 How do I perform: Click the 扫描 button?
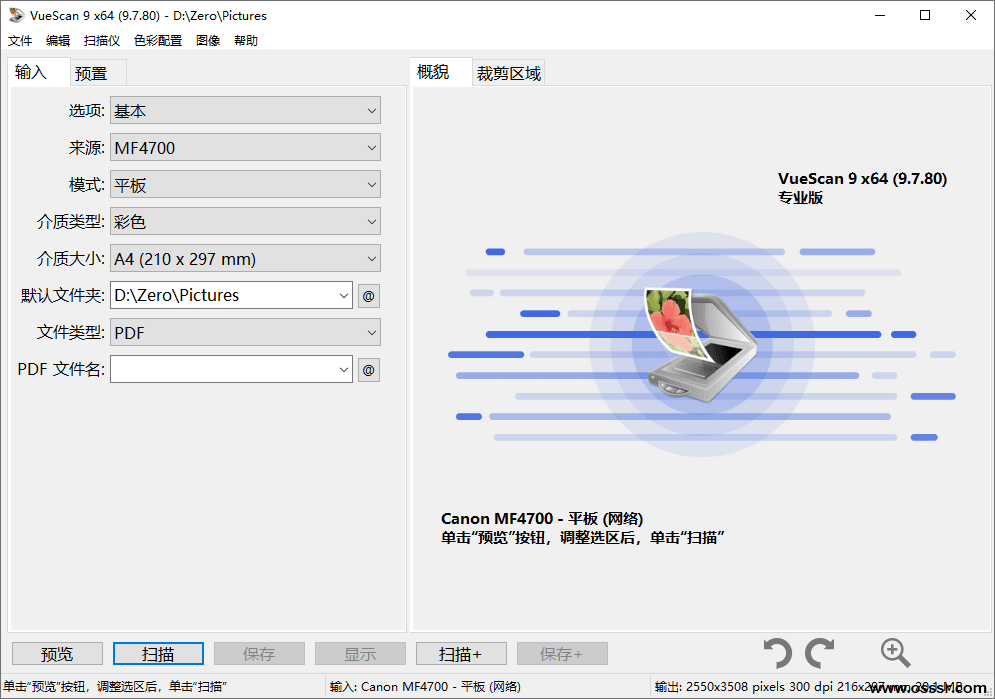pos(158,653)
